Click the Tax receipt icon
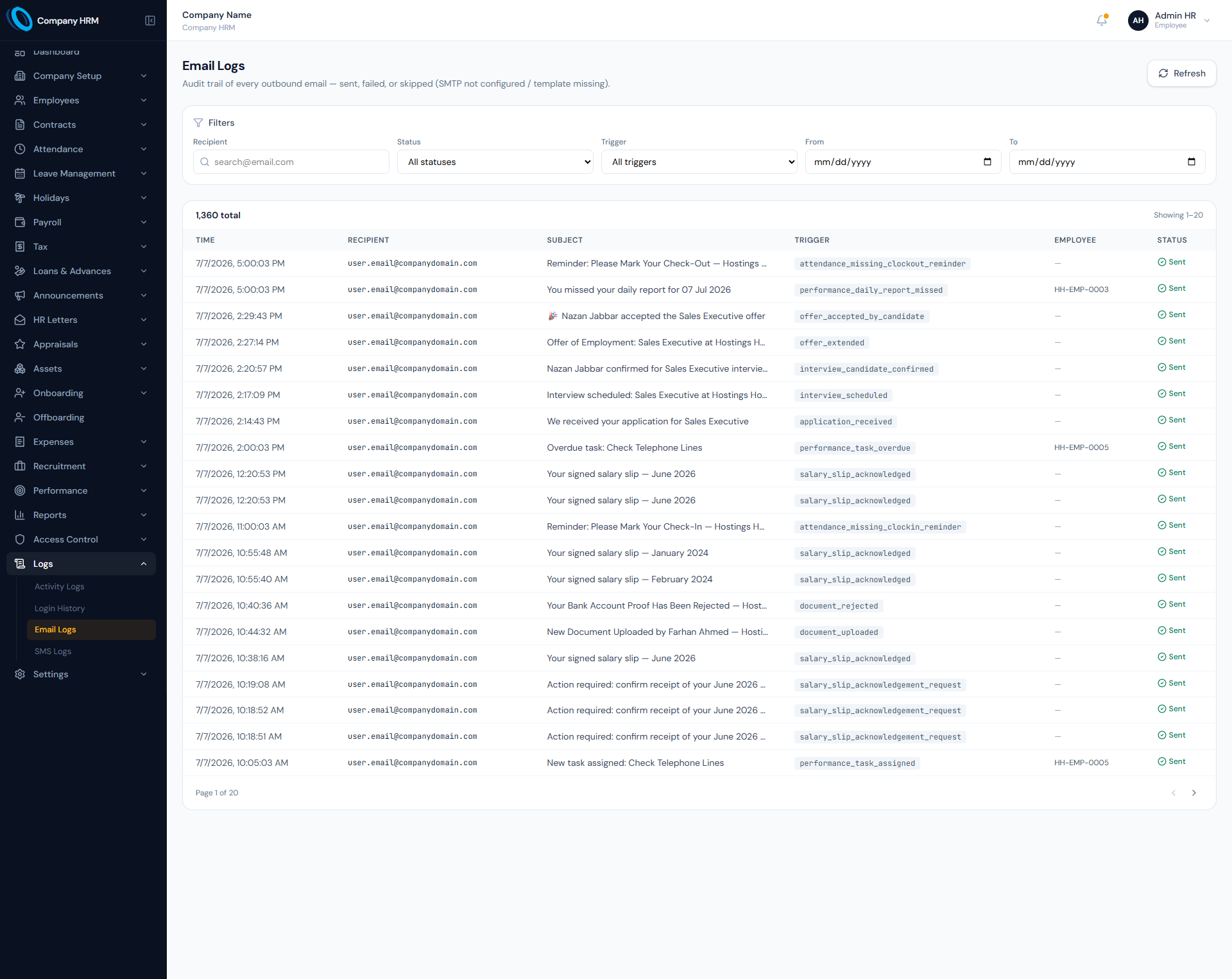The height and width of the screenshot is (979, 1232). (x=20, y=247)
